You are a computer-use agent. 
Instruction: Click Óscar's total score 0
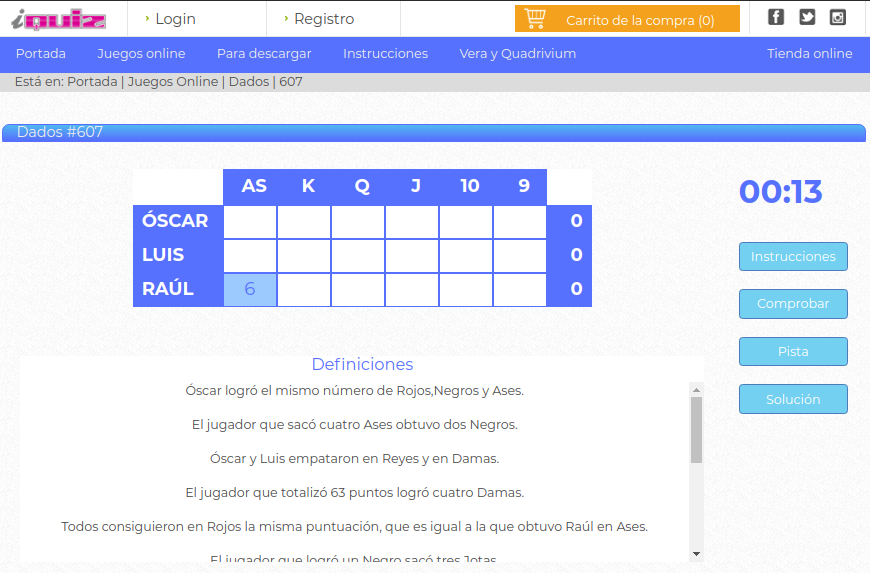576,221
